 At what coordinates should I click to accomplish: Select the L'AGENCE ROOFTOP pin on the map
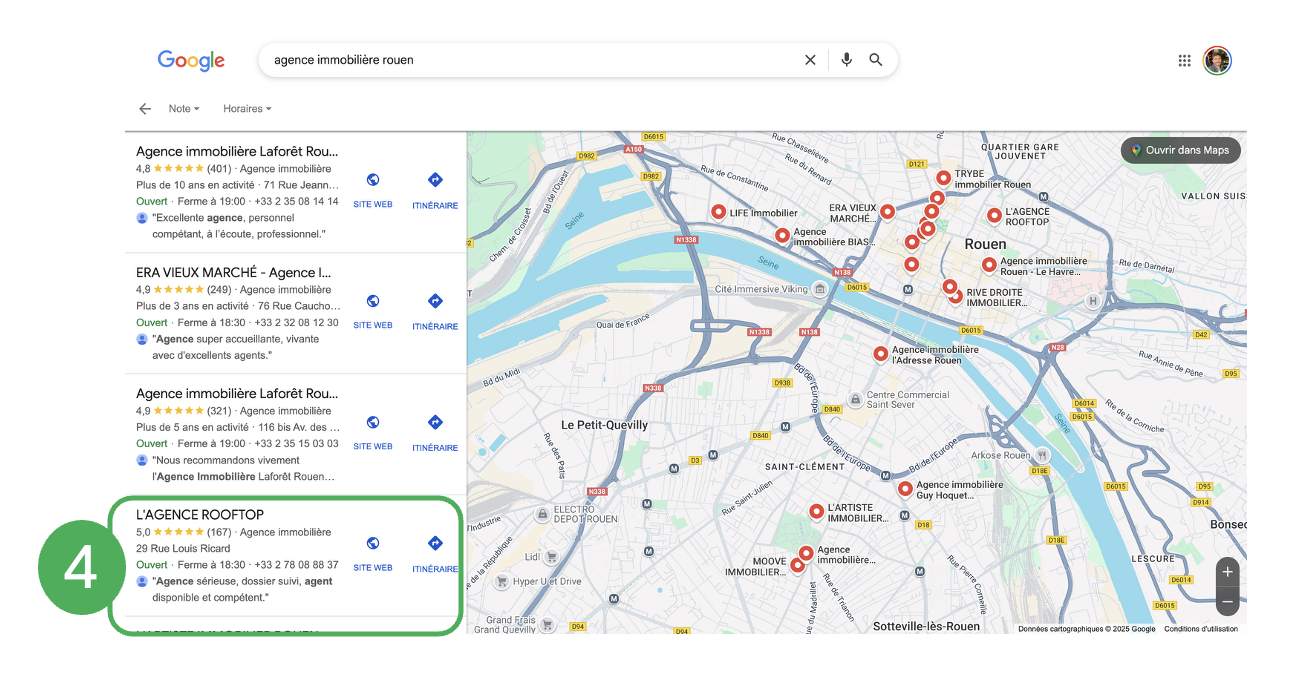(994, 215)
